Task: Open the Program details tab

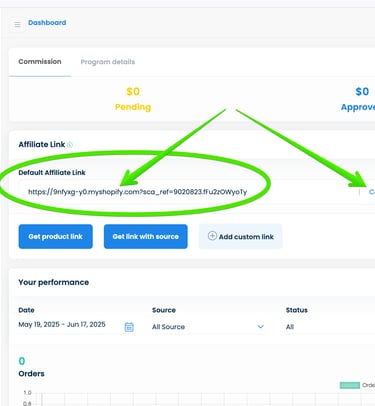Action: (108, 62)
